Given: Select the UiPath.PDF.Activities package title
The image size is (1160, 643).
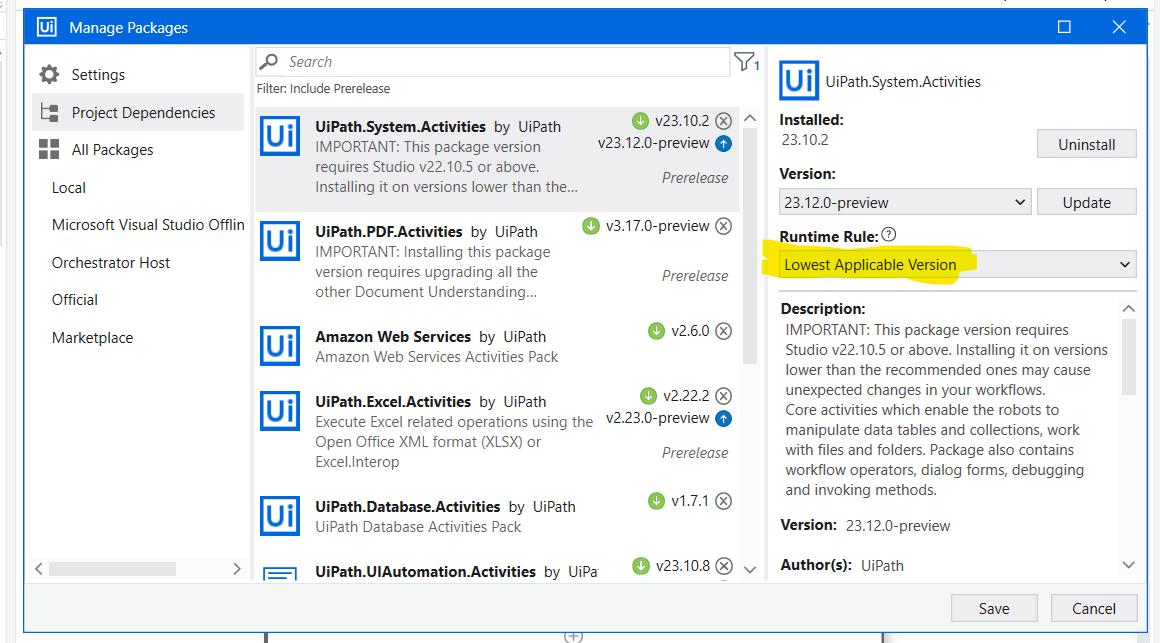Looking at the screenshot, I should pos(388,232).
